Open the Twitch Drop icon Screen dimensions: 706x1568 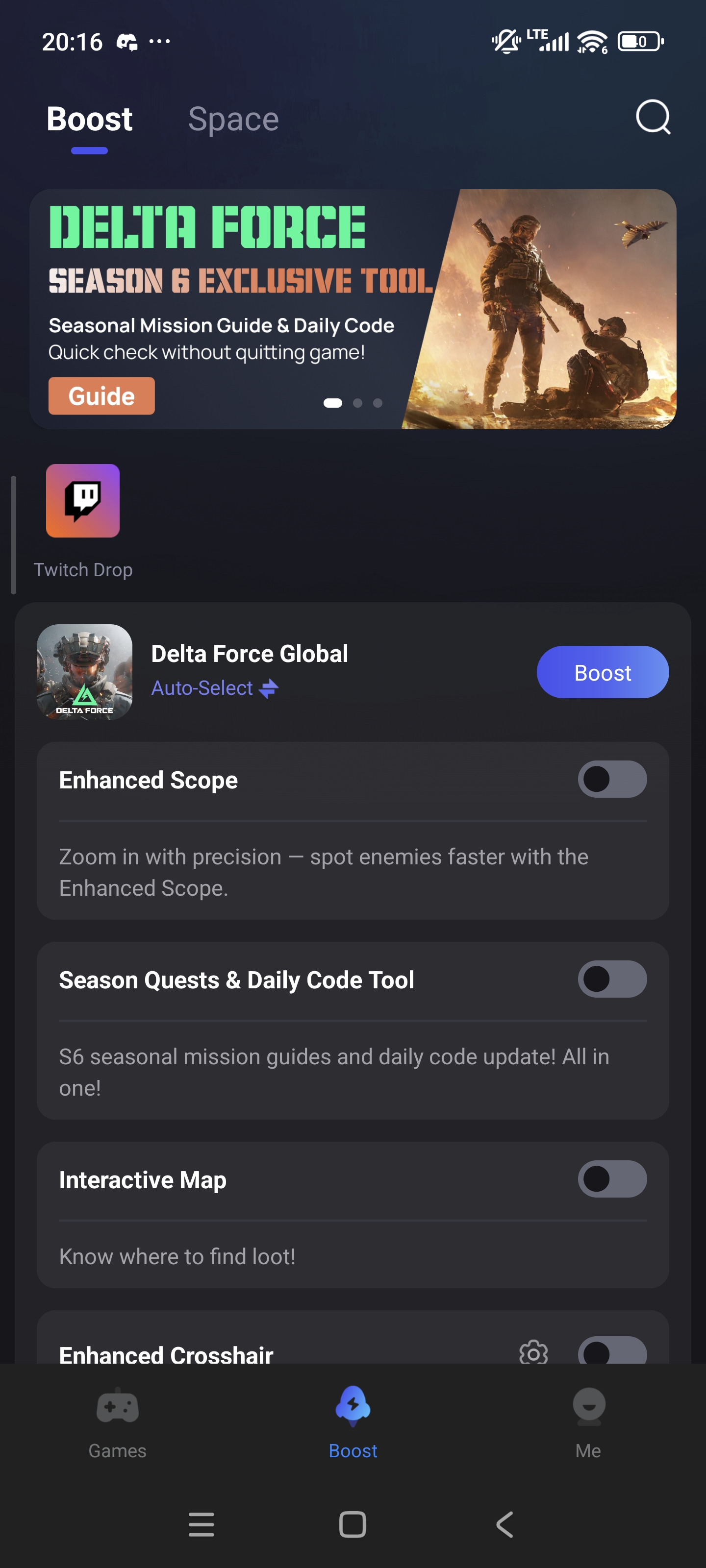tap(83, 501)
